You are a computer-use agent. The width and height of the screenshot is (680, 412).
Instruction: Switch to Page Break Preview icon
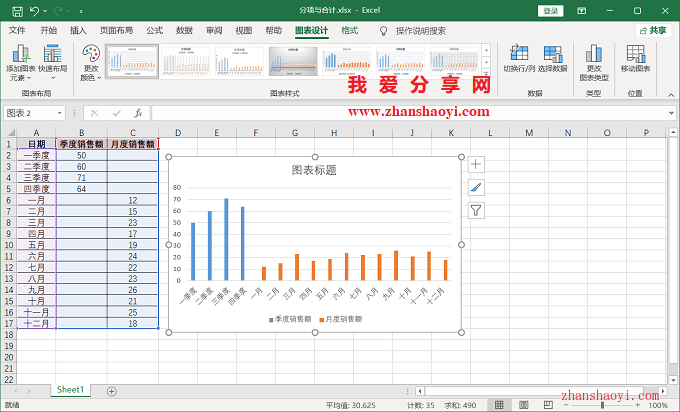[x=548, y=405]
